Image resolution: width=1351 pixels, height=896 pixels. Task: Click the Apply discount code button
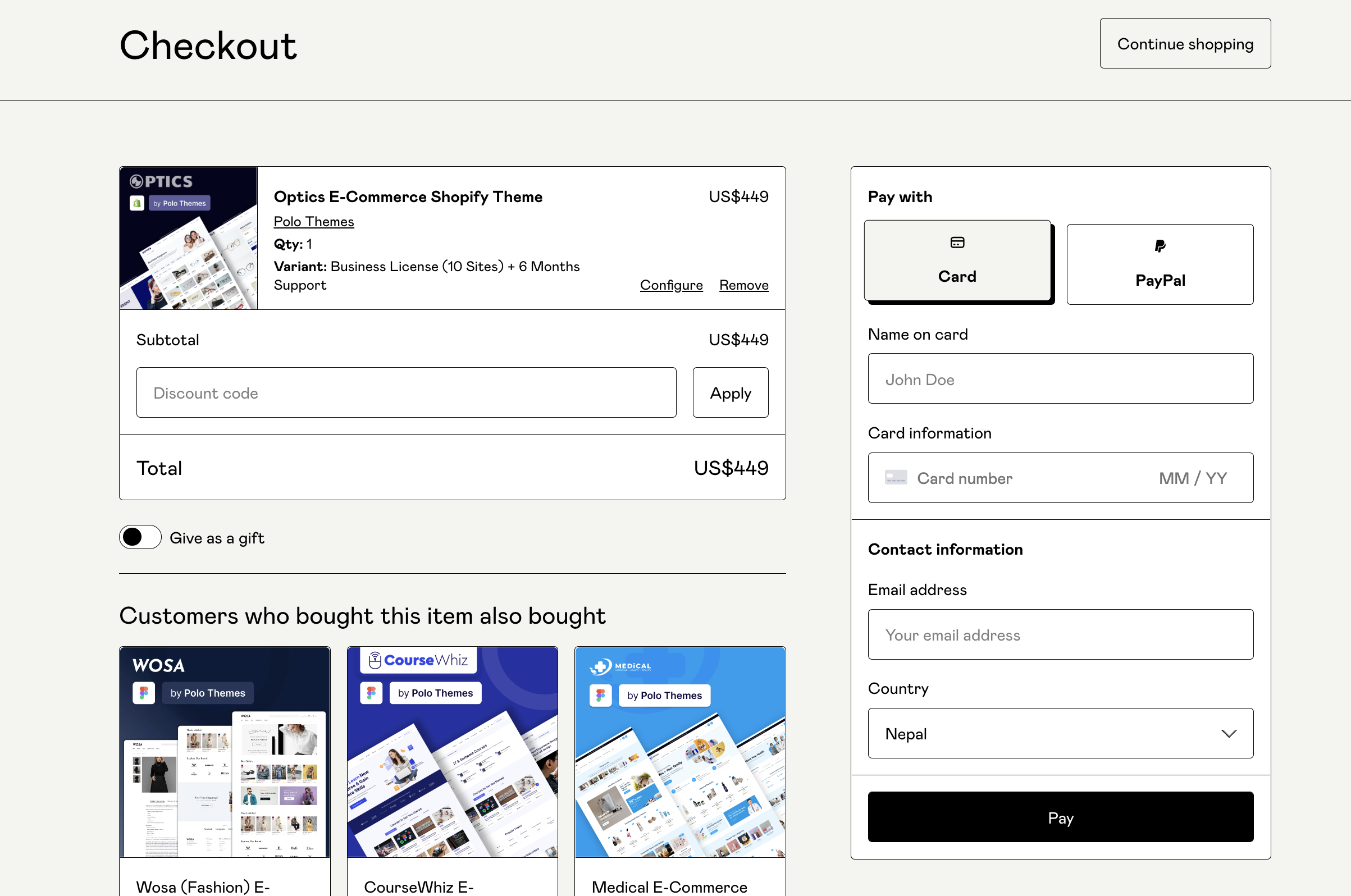730,392
